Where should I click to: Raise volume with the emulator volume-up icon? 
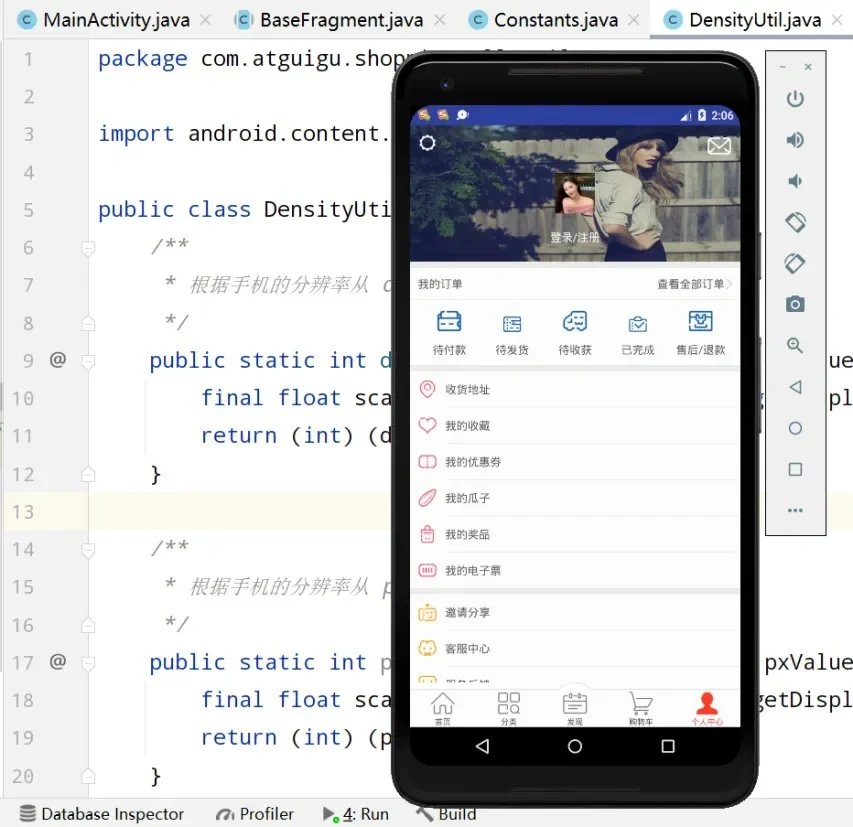click(x=795, y=140)
